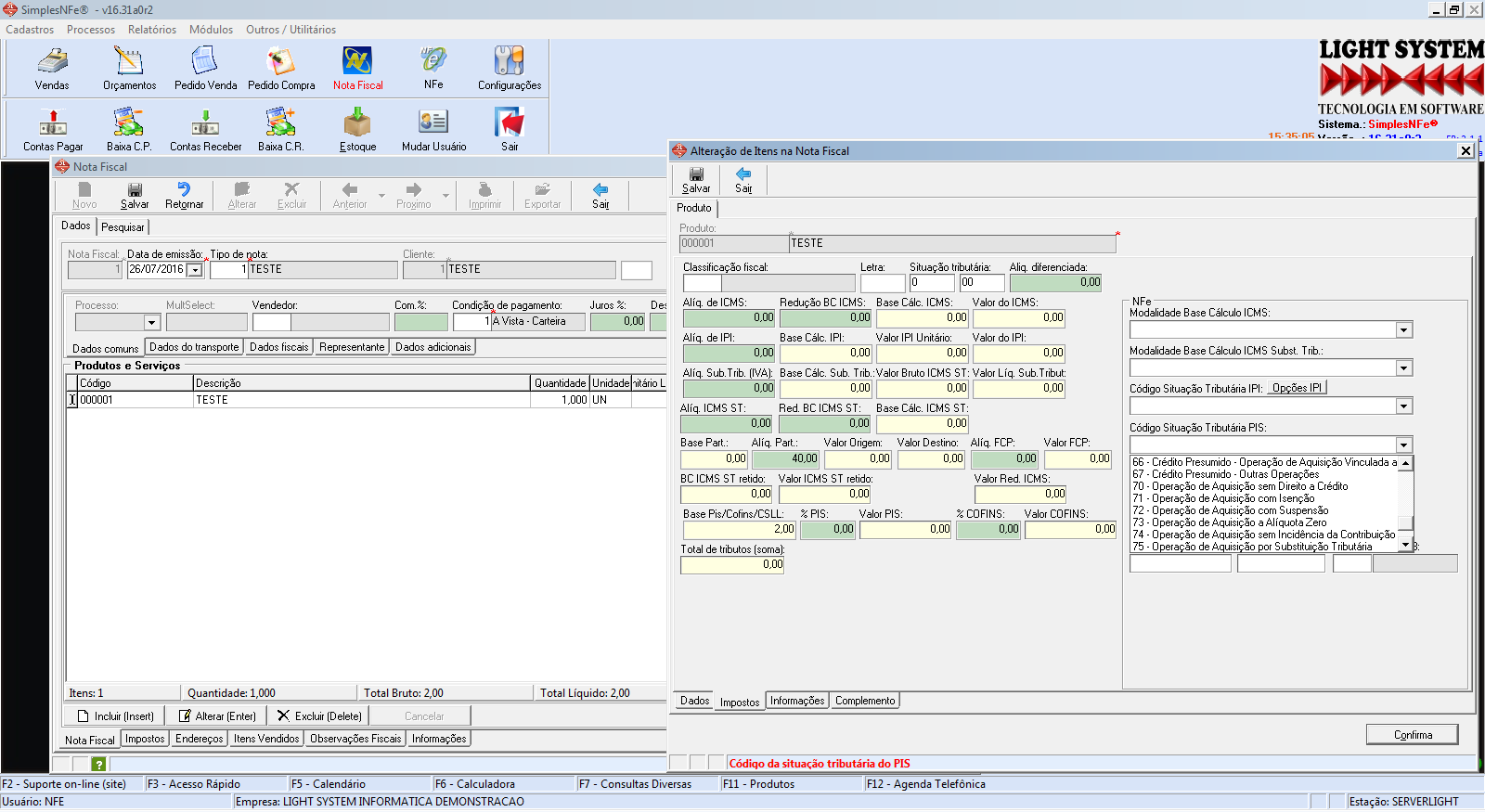Open the Módulos menu
This screenshot has height=812, width=1485.
212,30
